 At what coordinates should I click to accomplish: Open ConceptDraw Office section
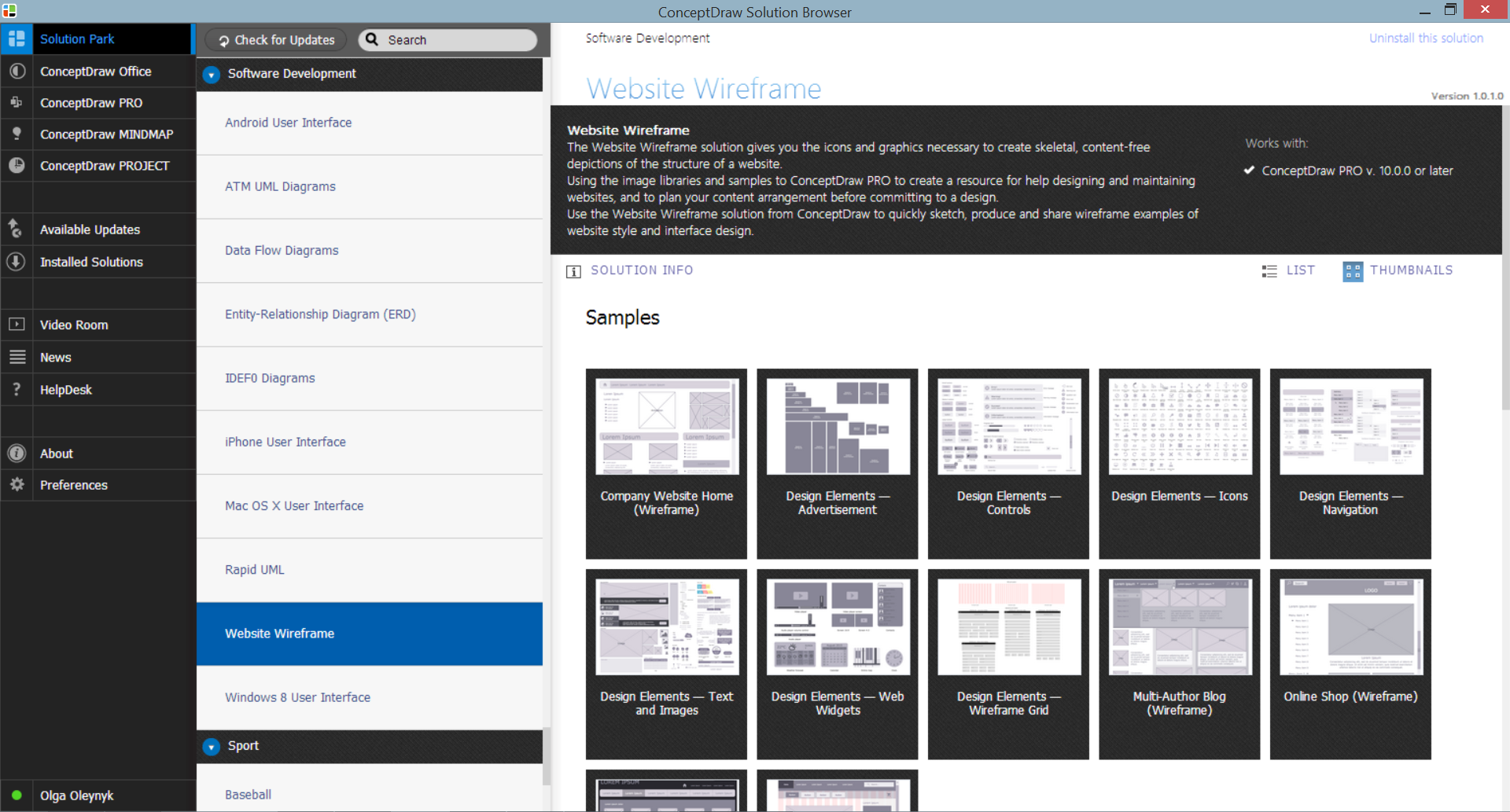(98, 71)
